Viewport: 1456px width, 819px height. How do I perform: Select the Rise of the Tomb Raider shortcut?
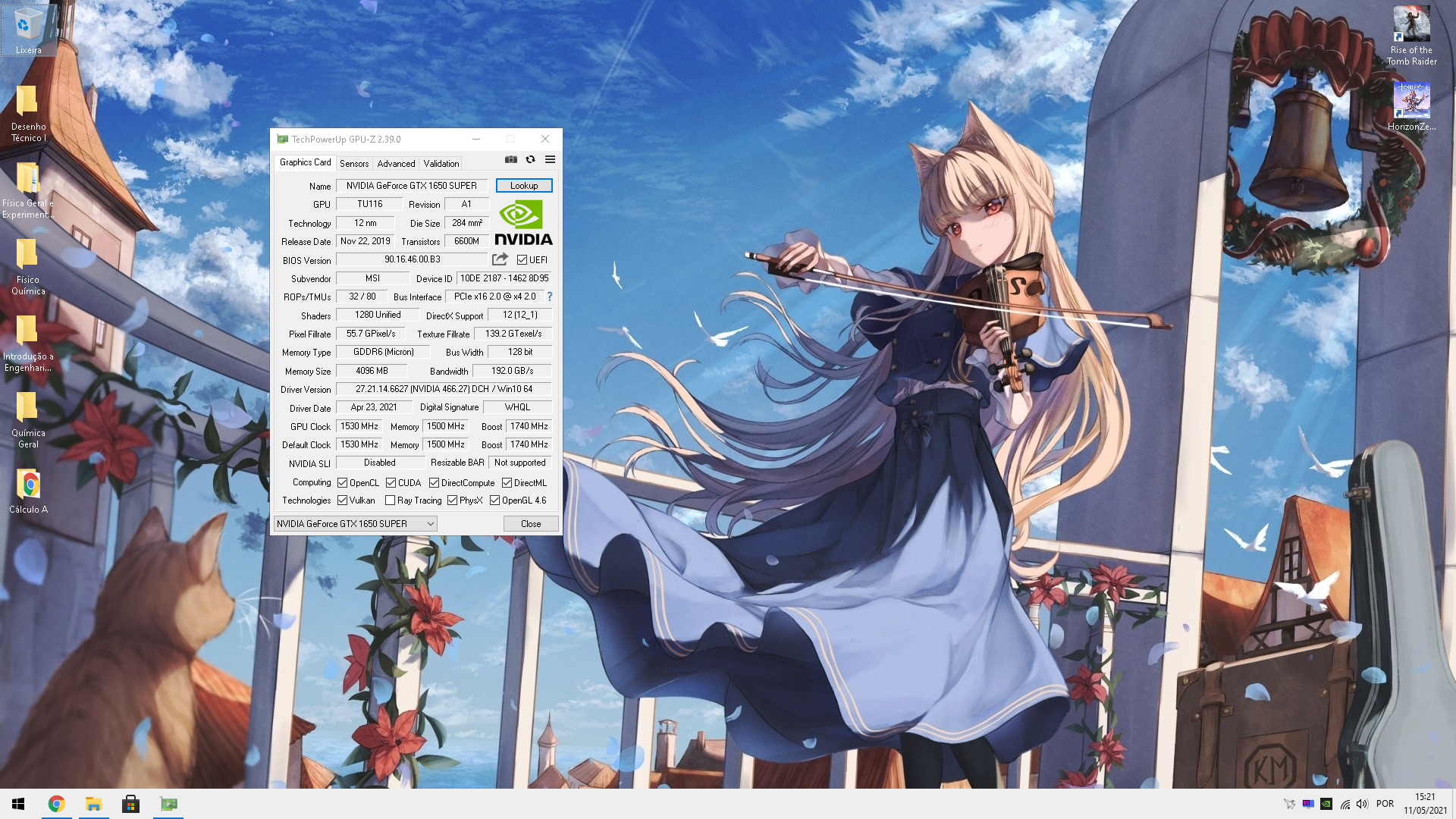coord(1411,35)
